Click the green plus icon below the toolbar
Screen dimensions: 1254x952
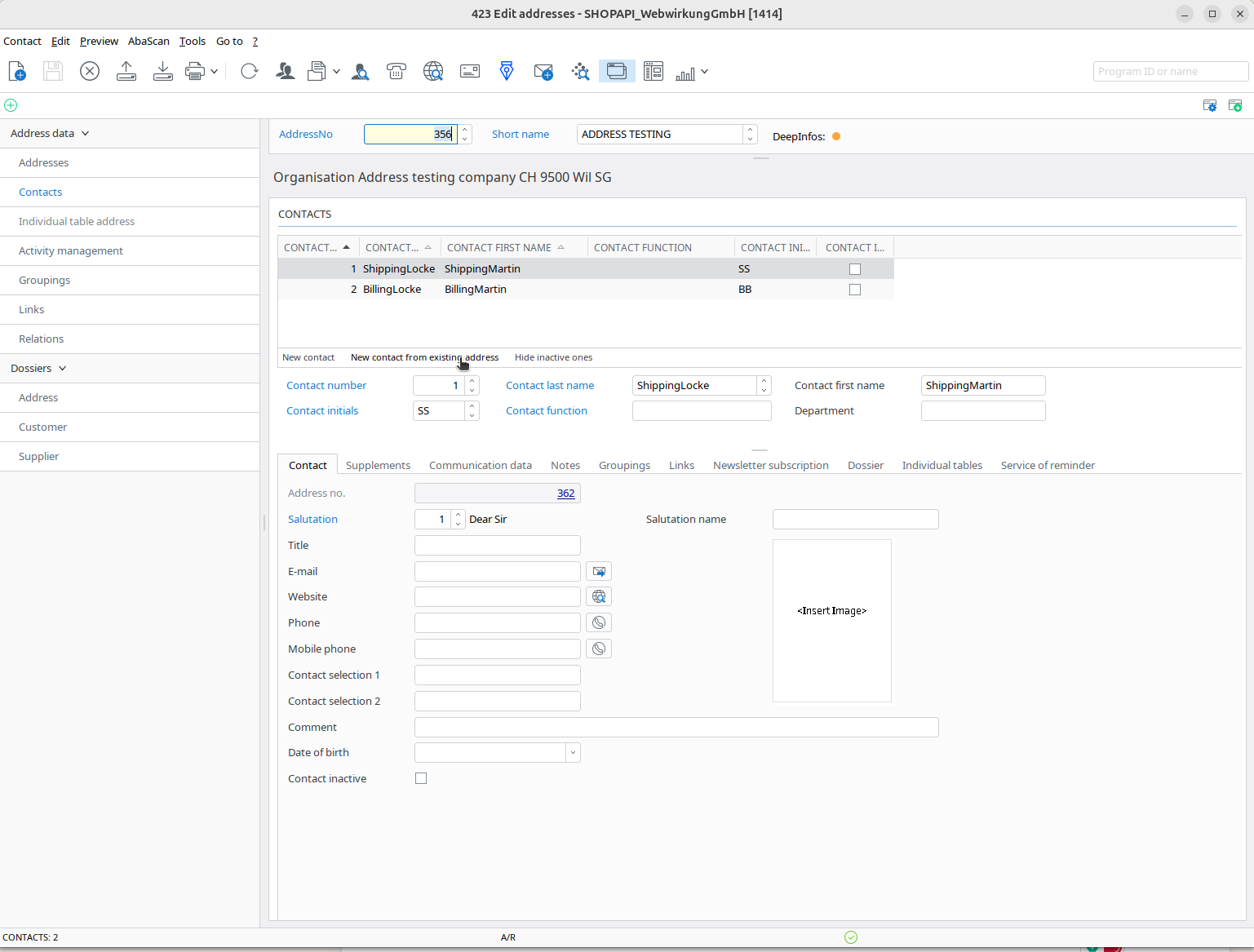click(x=11, y=105)
